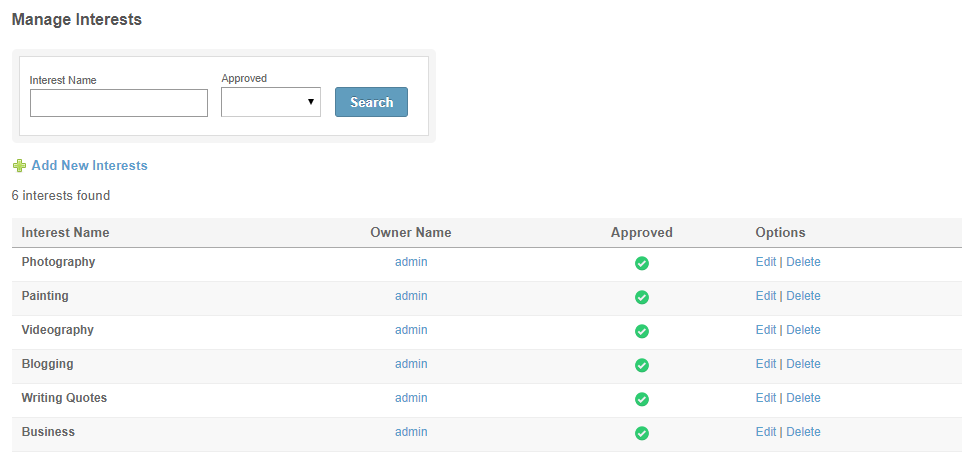This screenshot has height=462, width=973.
Task: Open the Approved filter dropdown
Action: (271, 102)
